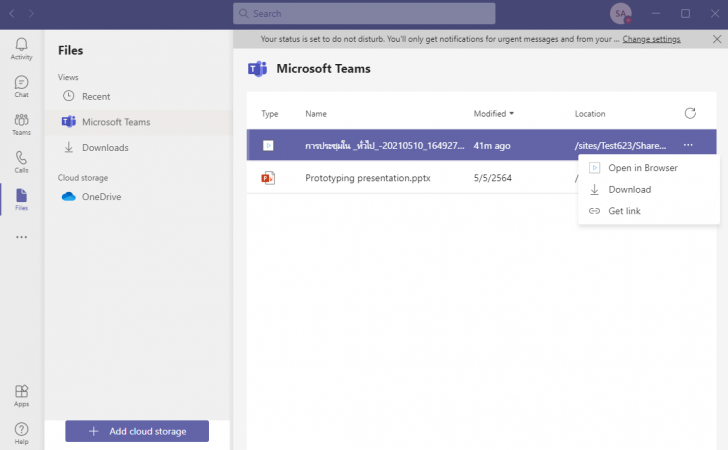Open profile avatar SA menu
The width and height of the screenshot is (728, 450).
pyautogui.click(x=620, y=13)
